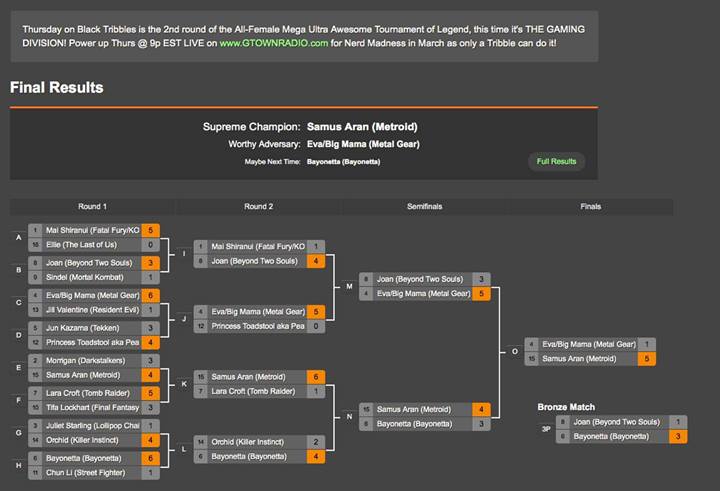Click match label O in Finals

515,351
